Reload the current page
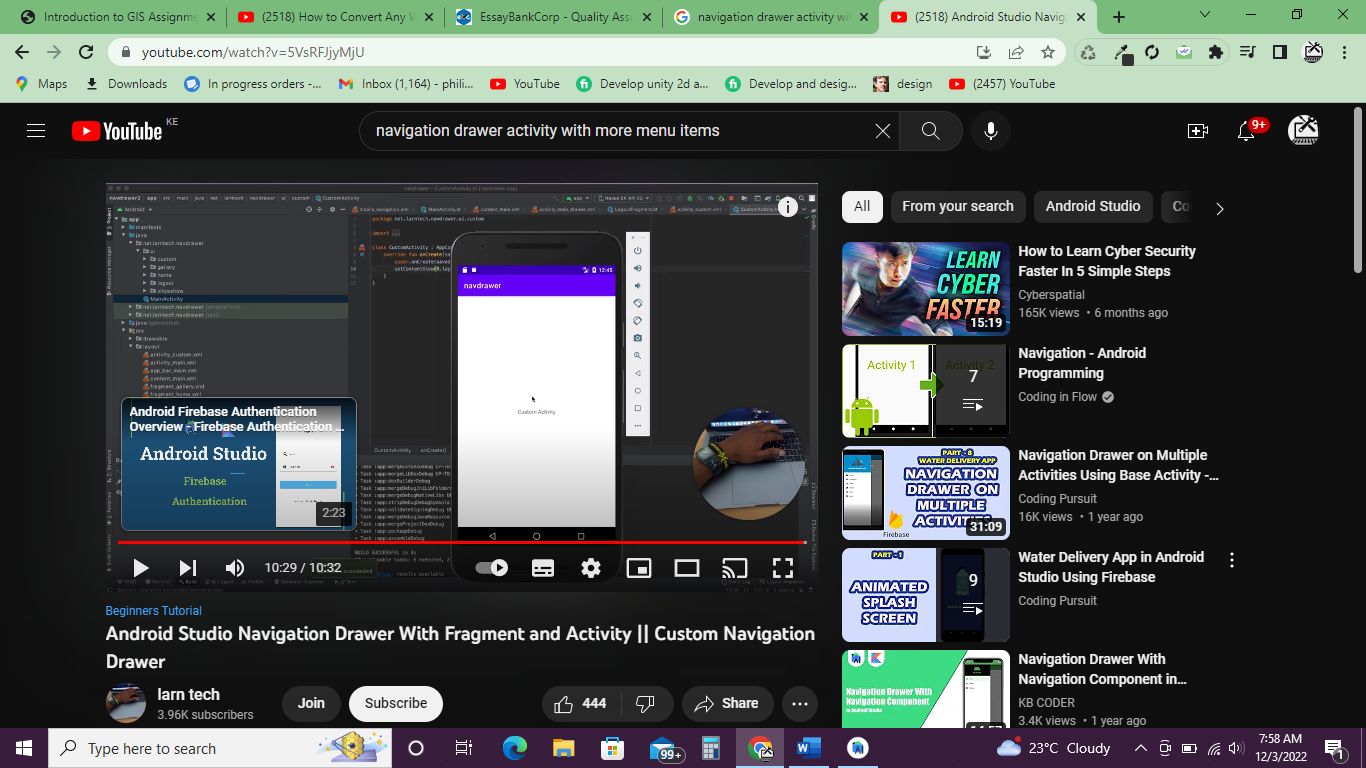Screen dimensions: 1366x768 86,52
